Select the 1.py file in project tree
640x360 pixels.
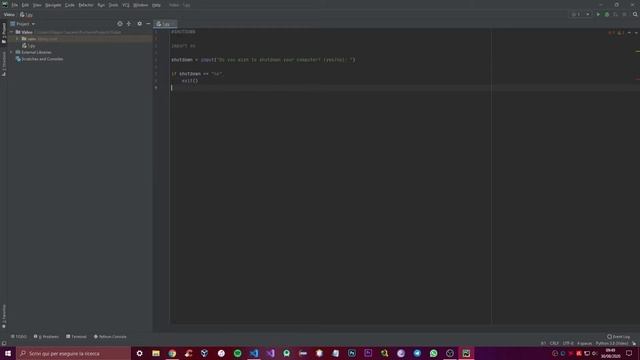pos(29,46)
